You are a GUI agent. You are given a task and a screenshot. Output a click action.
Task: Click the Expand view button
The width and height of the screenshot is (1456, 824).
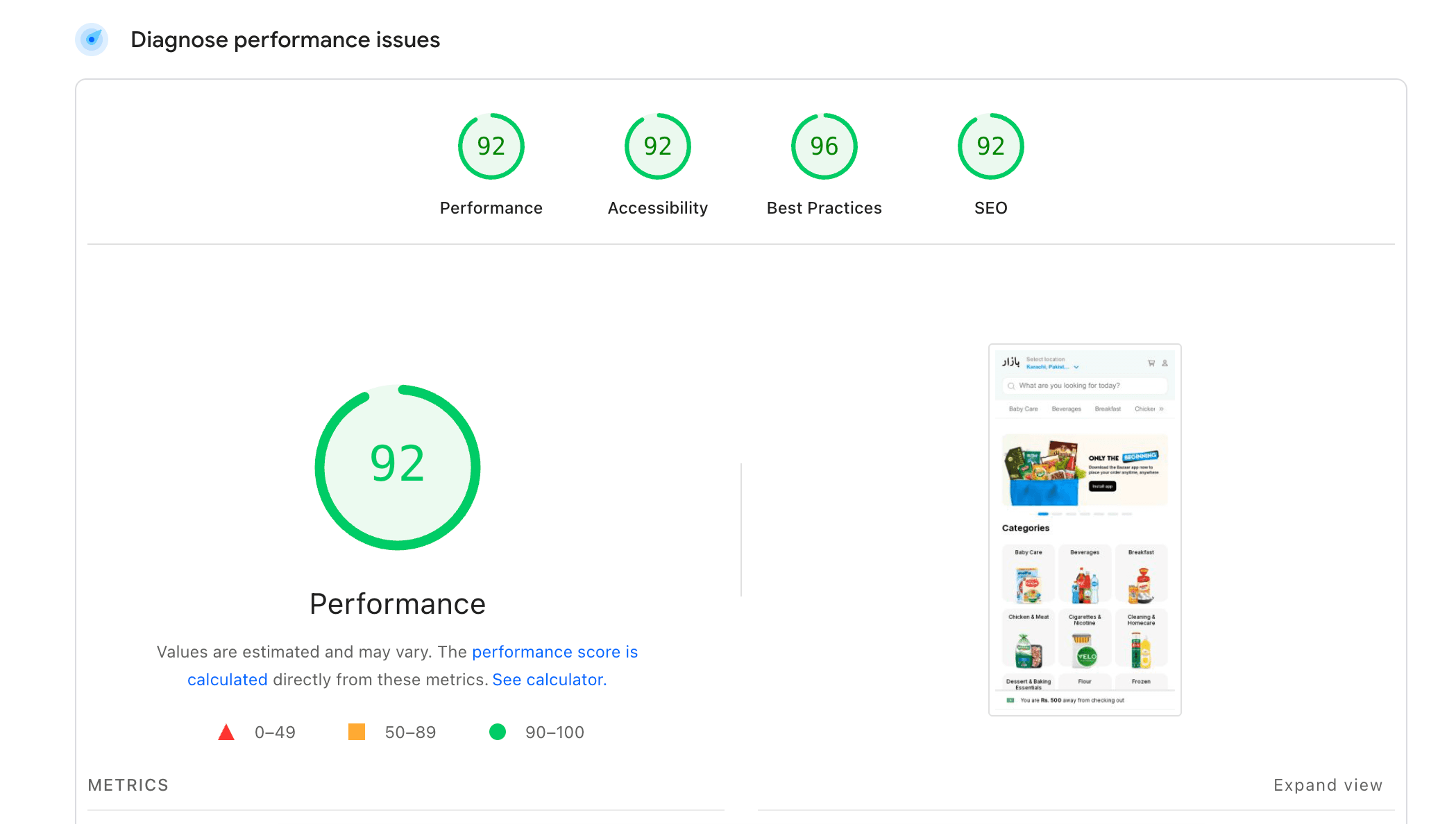(x=1328, y=785)
